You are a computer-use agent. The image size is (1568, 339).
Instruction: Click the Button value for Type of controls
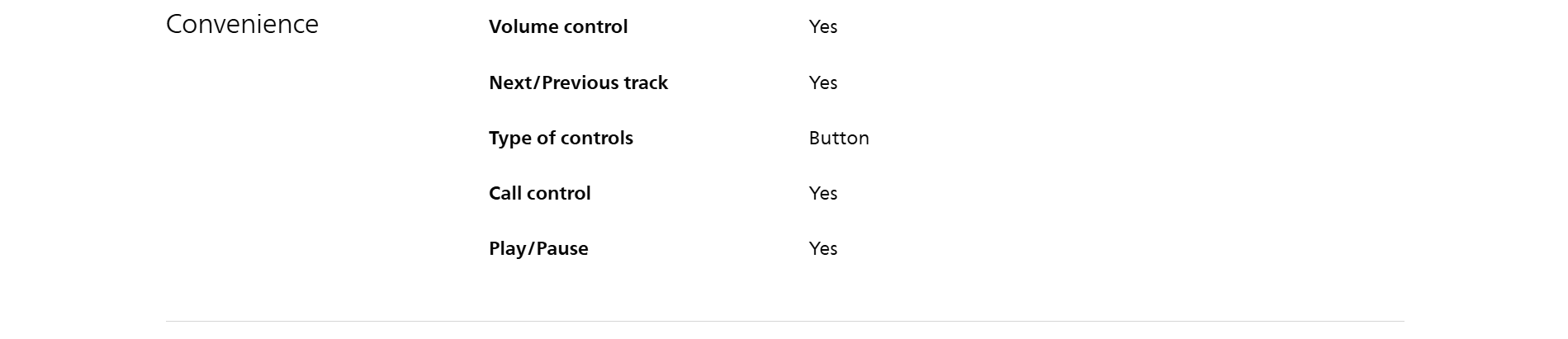point(839,138)
